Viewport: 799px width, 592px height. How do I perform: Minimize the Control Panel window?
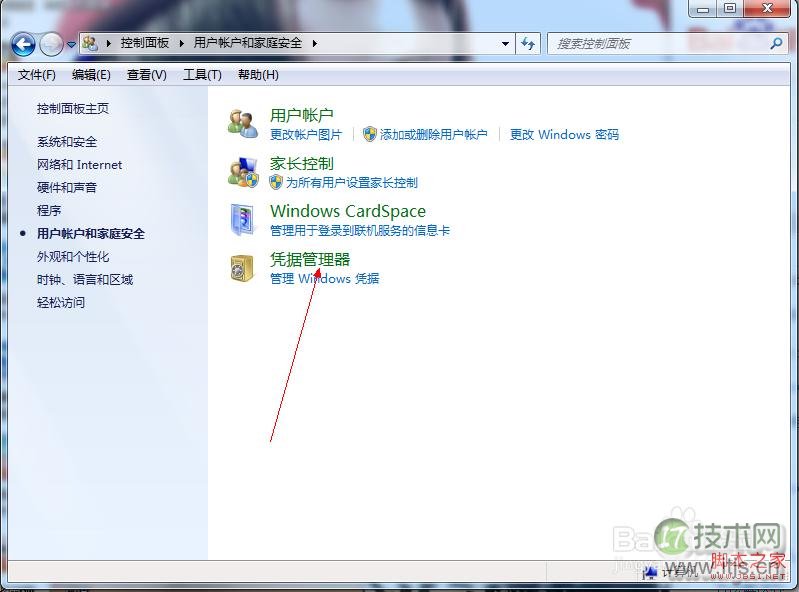coord(703,9)
